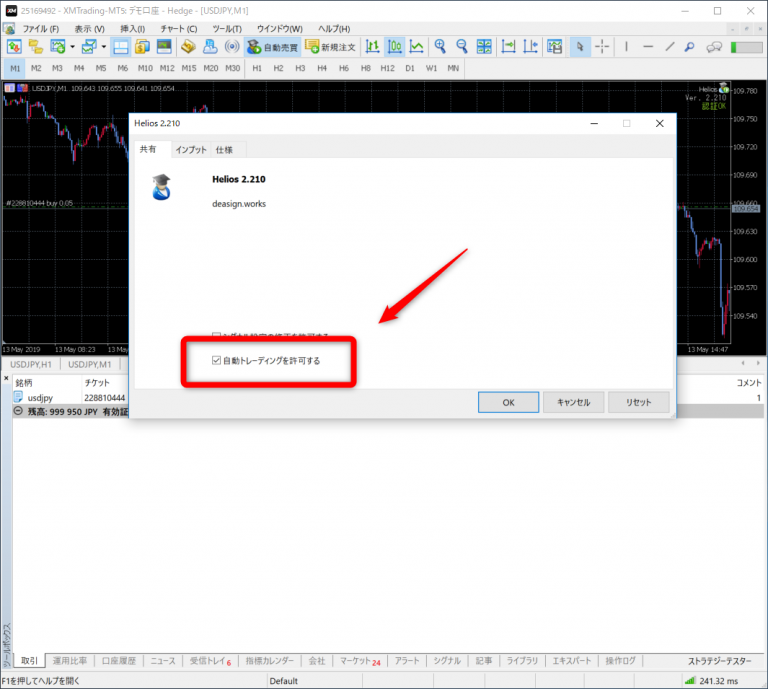This screenshot has height=689, width=768.
Task: Switch chart to line chart display
Action: [416, 47]
